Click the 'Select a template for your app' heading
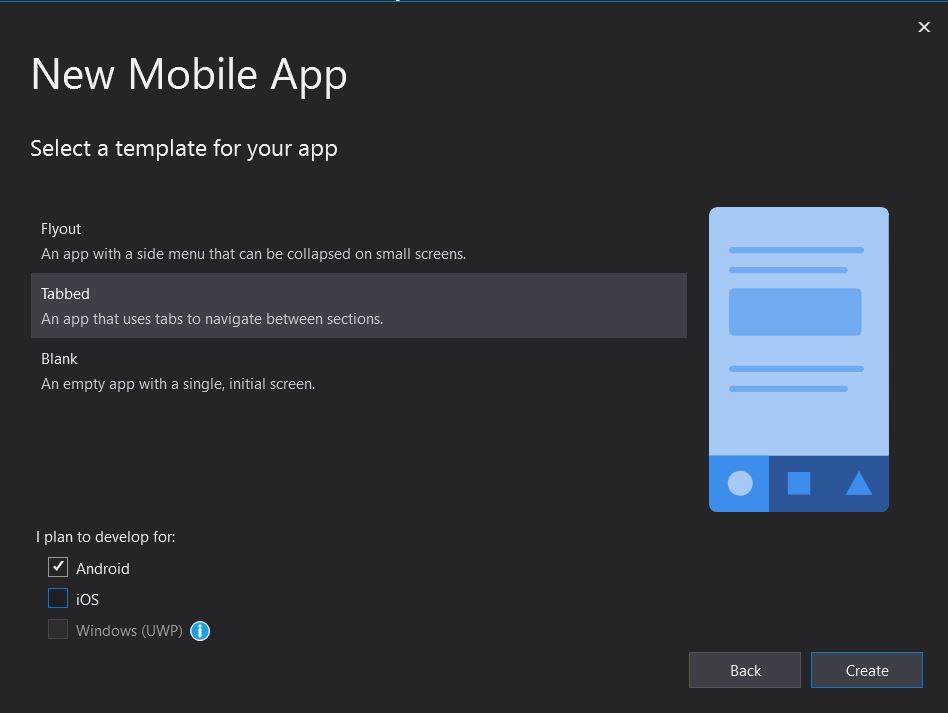The width and height of the screenshot is (948, 713). tap(184, 148)
